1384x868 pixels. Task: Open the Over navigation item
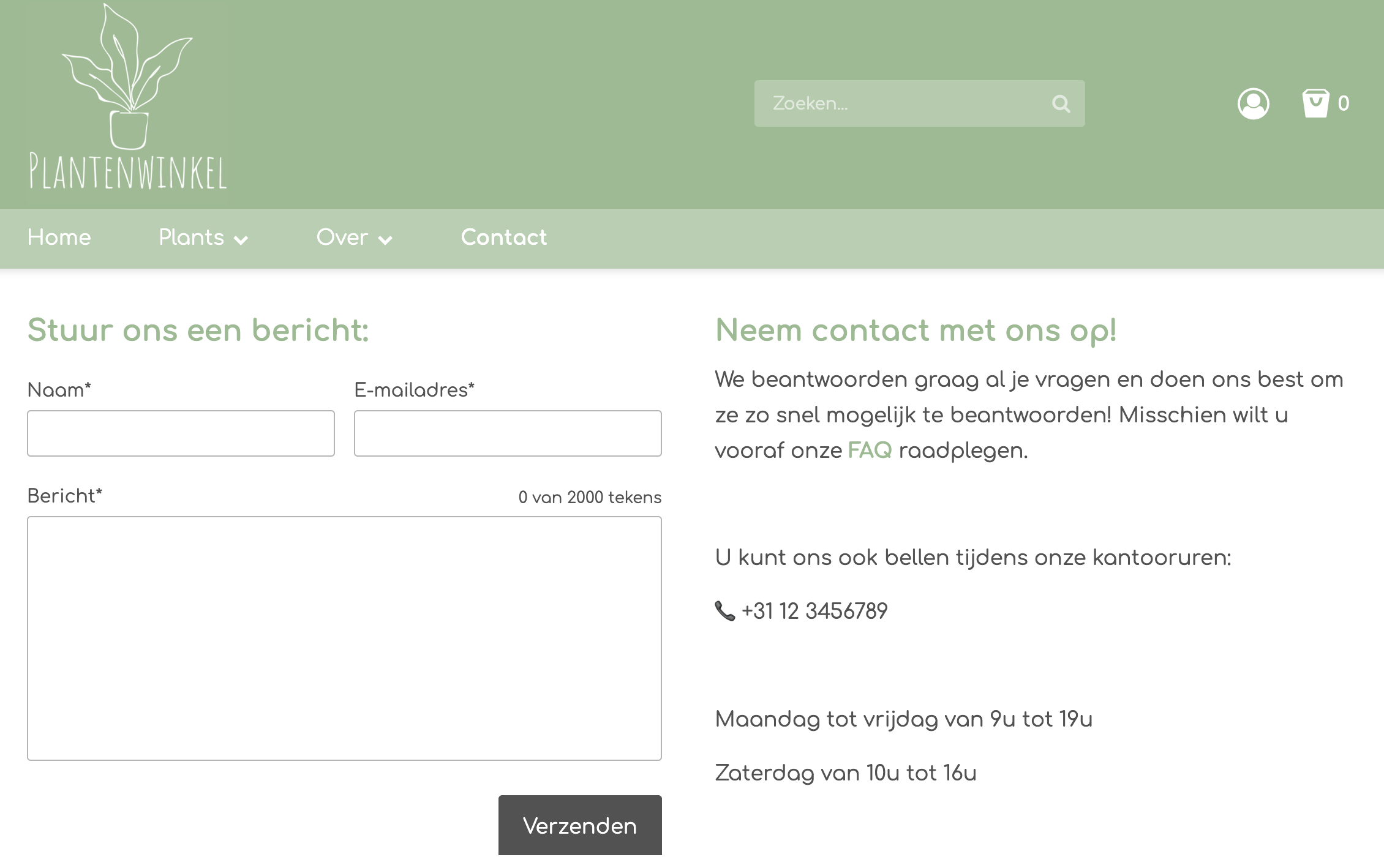(342, 238)
